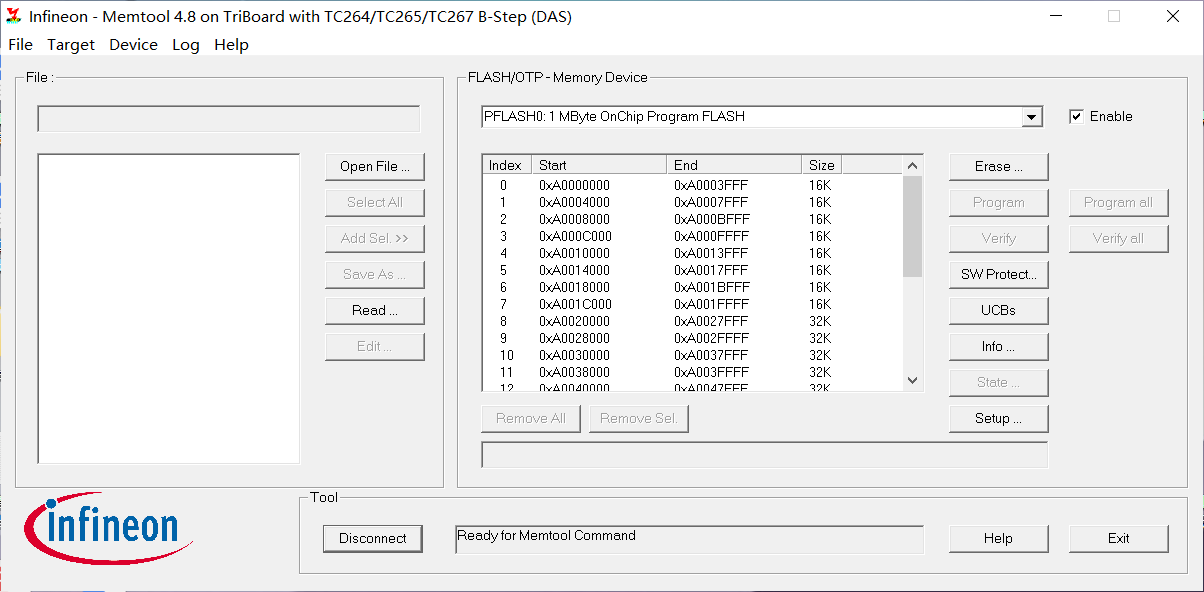Open the memory device dropdown

click(x=1031, y=116)
